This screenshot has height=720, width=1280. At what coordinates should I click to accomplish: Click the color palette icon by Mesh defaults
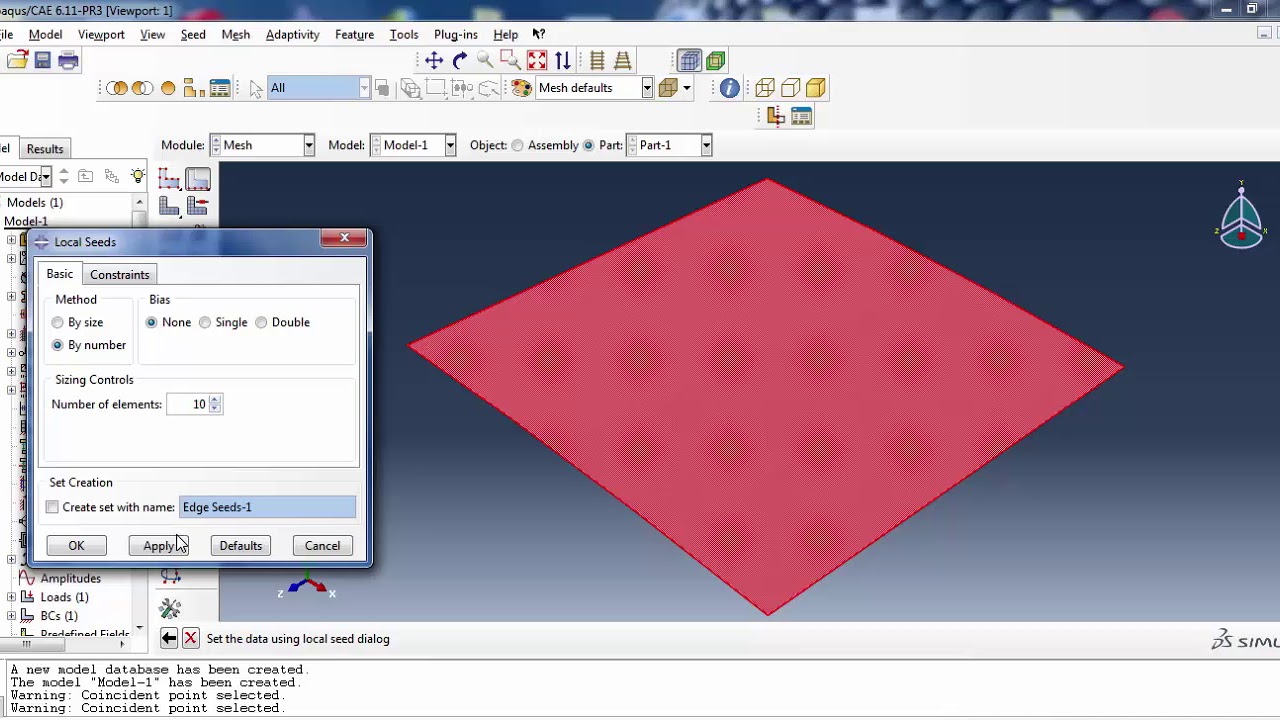point(521,88)
